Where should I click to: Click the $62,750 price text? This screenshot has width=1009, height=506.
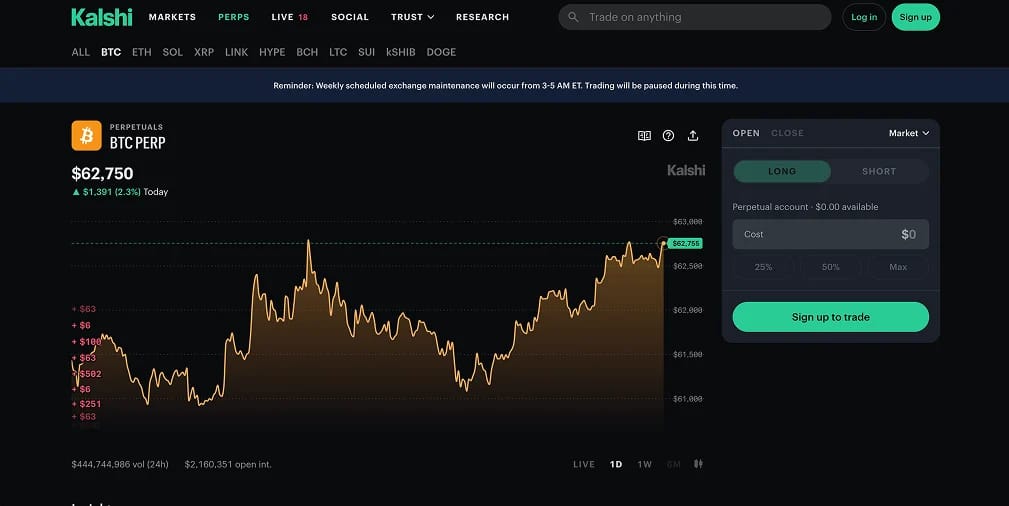102,173
